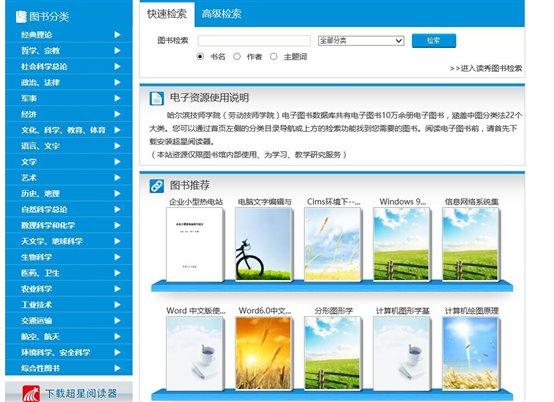Select the 作者 radio button
The image size is (554, 402).
click(237, 57)
